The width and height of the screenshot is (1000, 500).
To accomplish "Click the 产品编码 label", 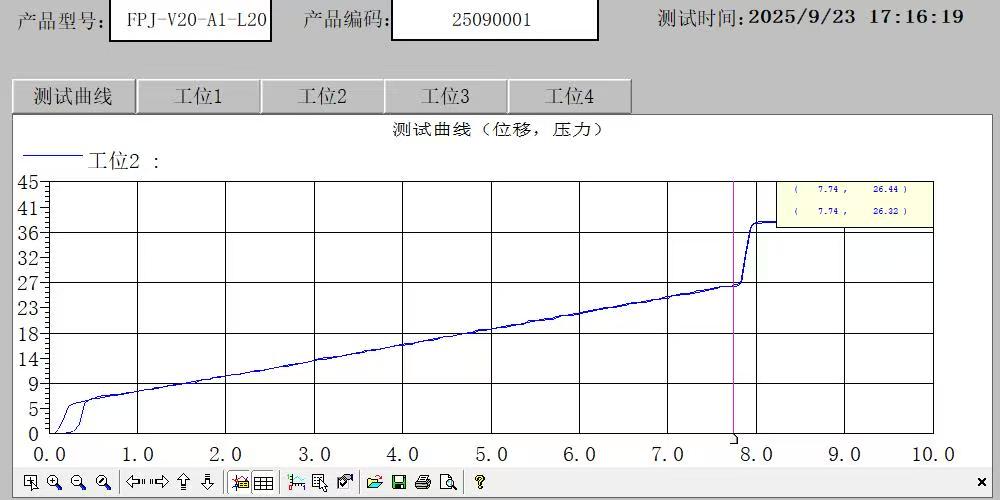I will click(346, 20).
